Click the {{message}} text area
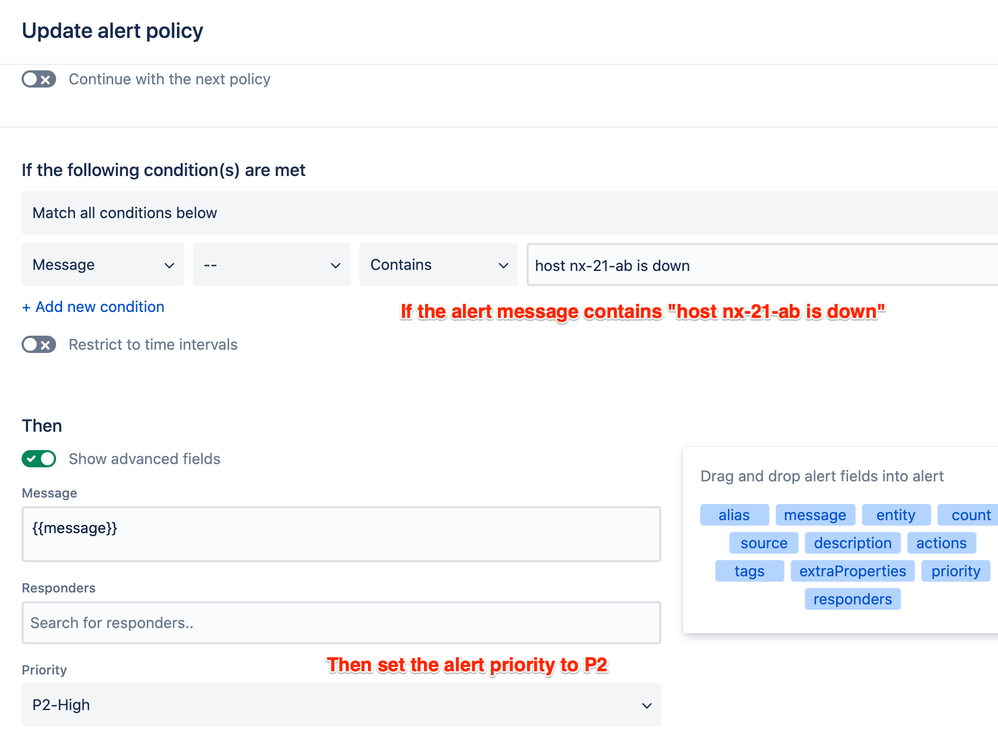The height and width of the screenshot is (734, 998). (342, 527)
